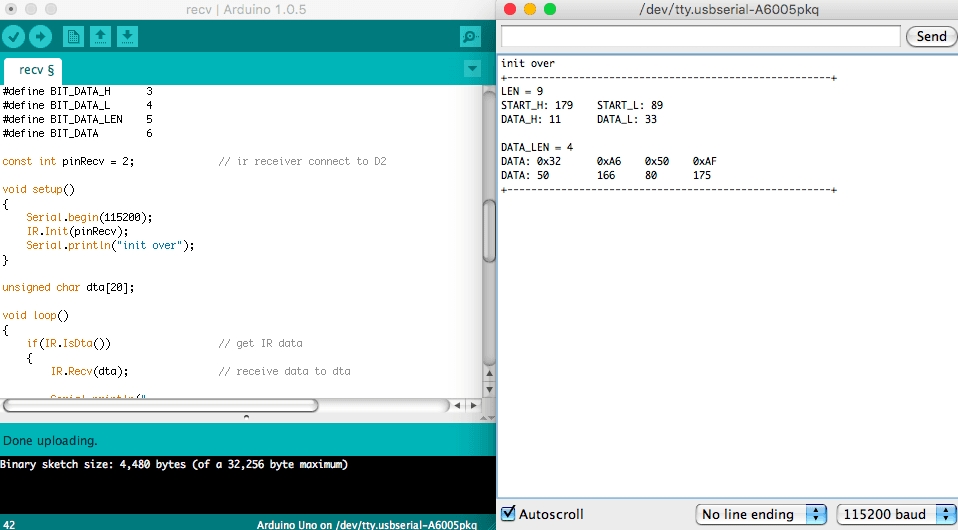
Task: Click the Upload arrow icon
Action: [40, 37]
